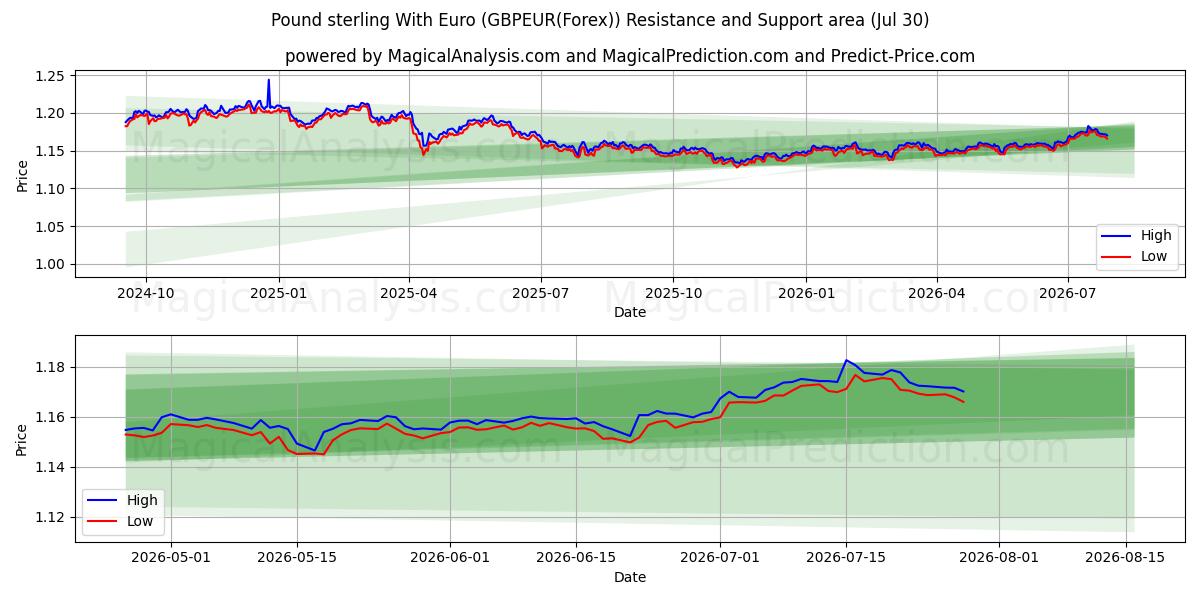Click the 1.12 tick on the bottom chart

coord(50,517)
